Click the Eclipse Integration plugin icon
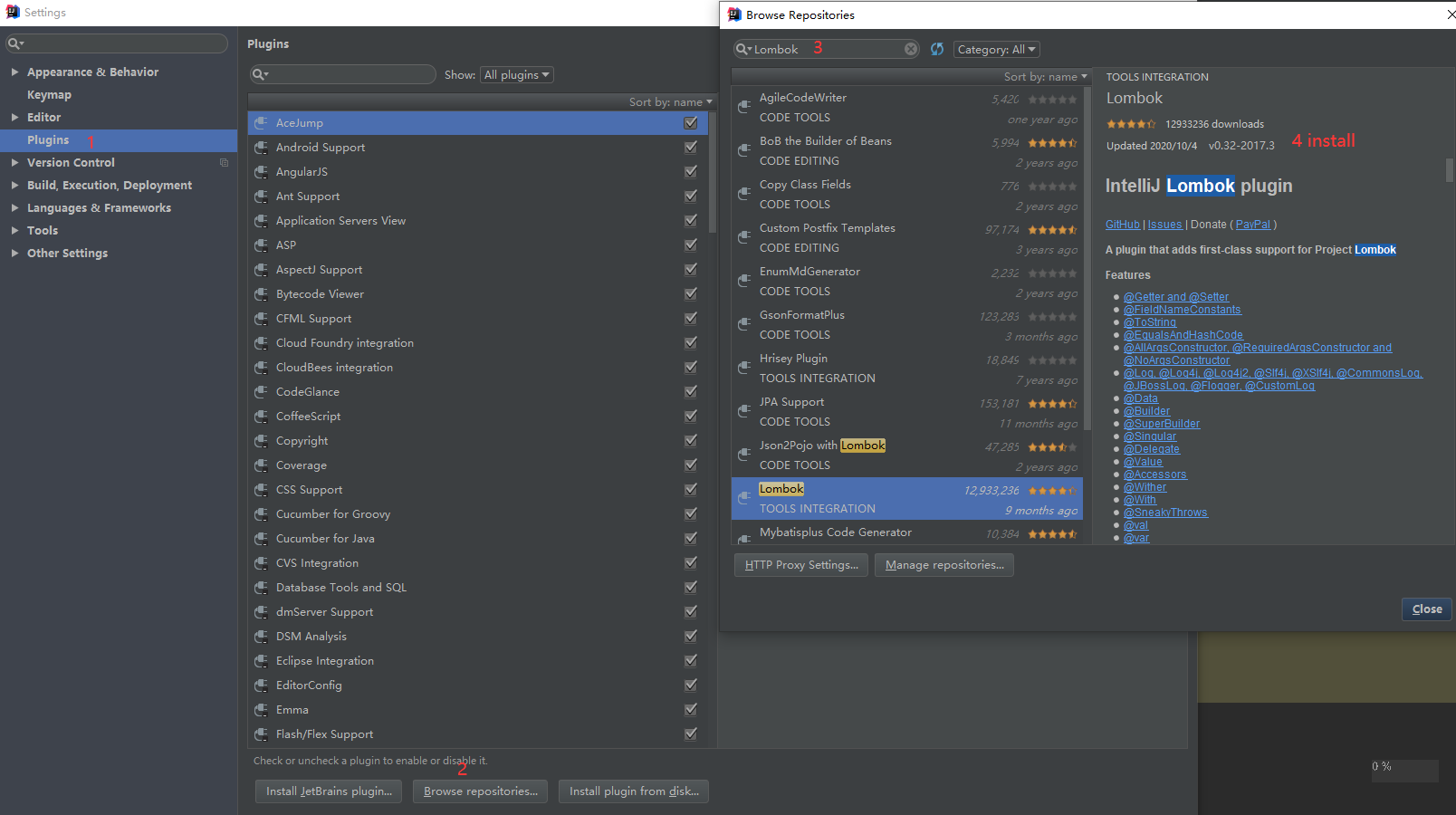This screenshot has width=1456, height=815. [261, 661]
